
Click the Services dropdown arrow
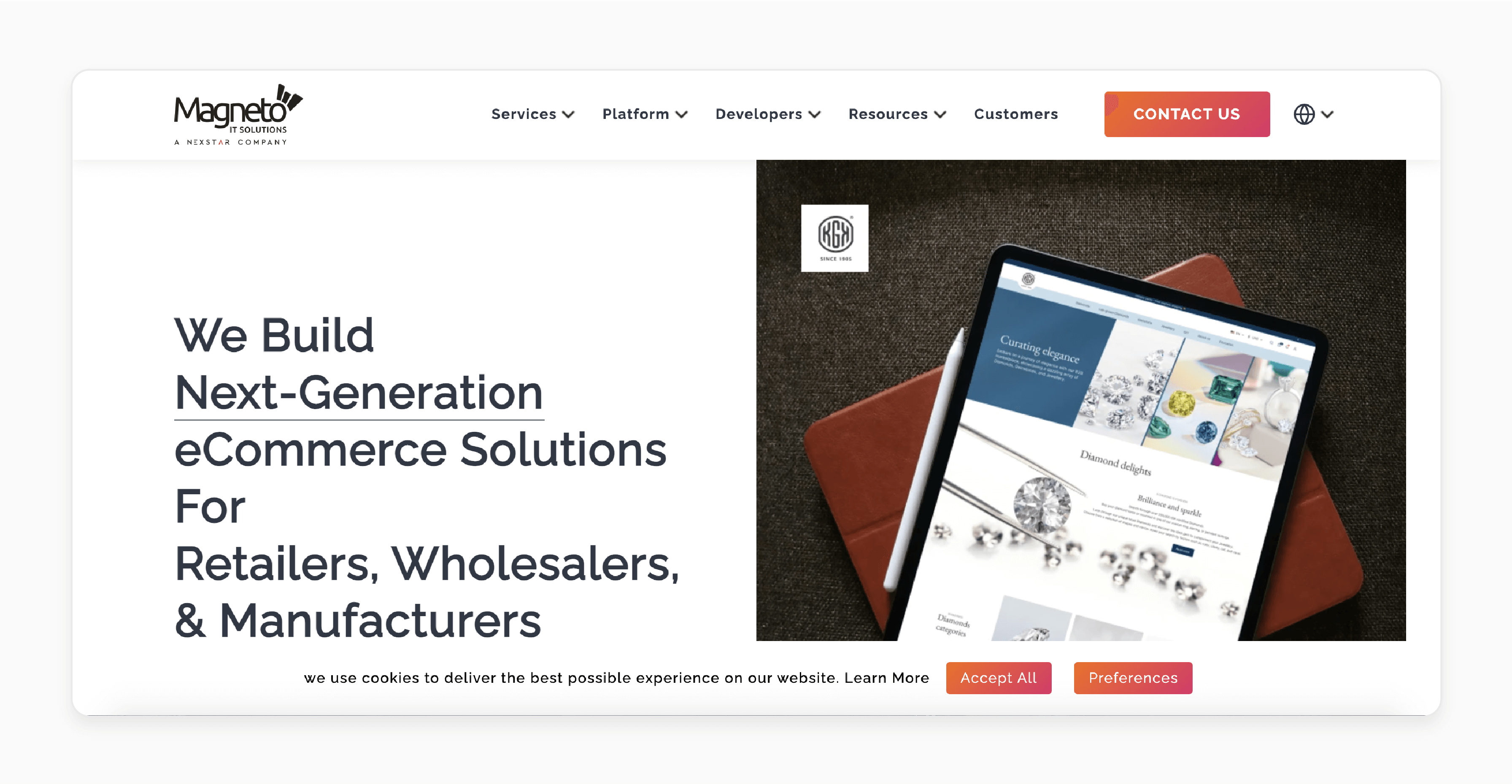pos(570,113)
